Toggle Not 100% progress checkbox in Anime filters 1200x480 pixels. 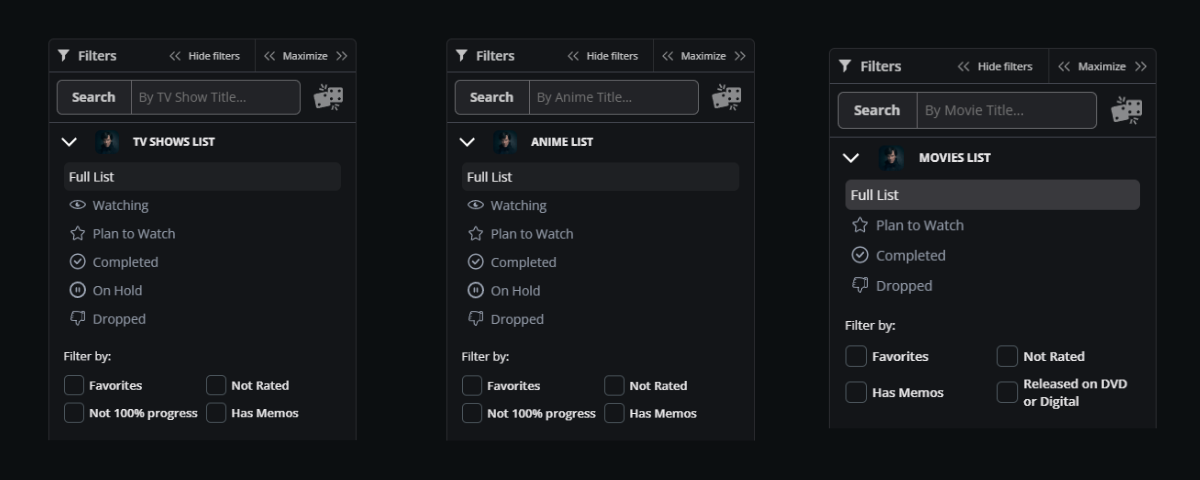472,413
